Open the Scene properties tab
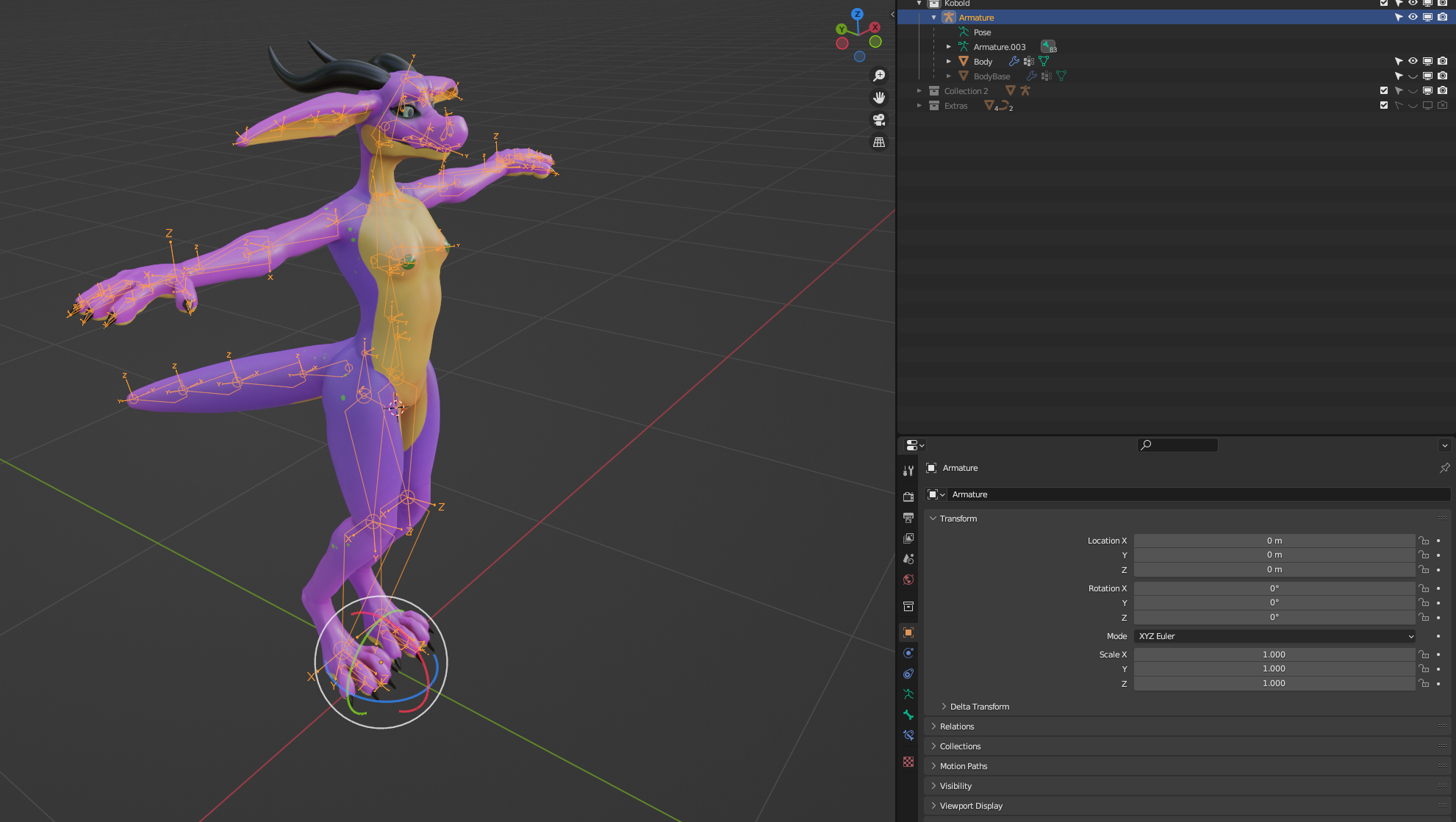Image resolution: width=1456 pixels, height=822 pixels. point(908,559)
